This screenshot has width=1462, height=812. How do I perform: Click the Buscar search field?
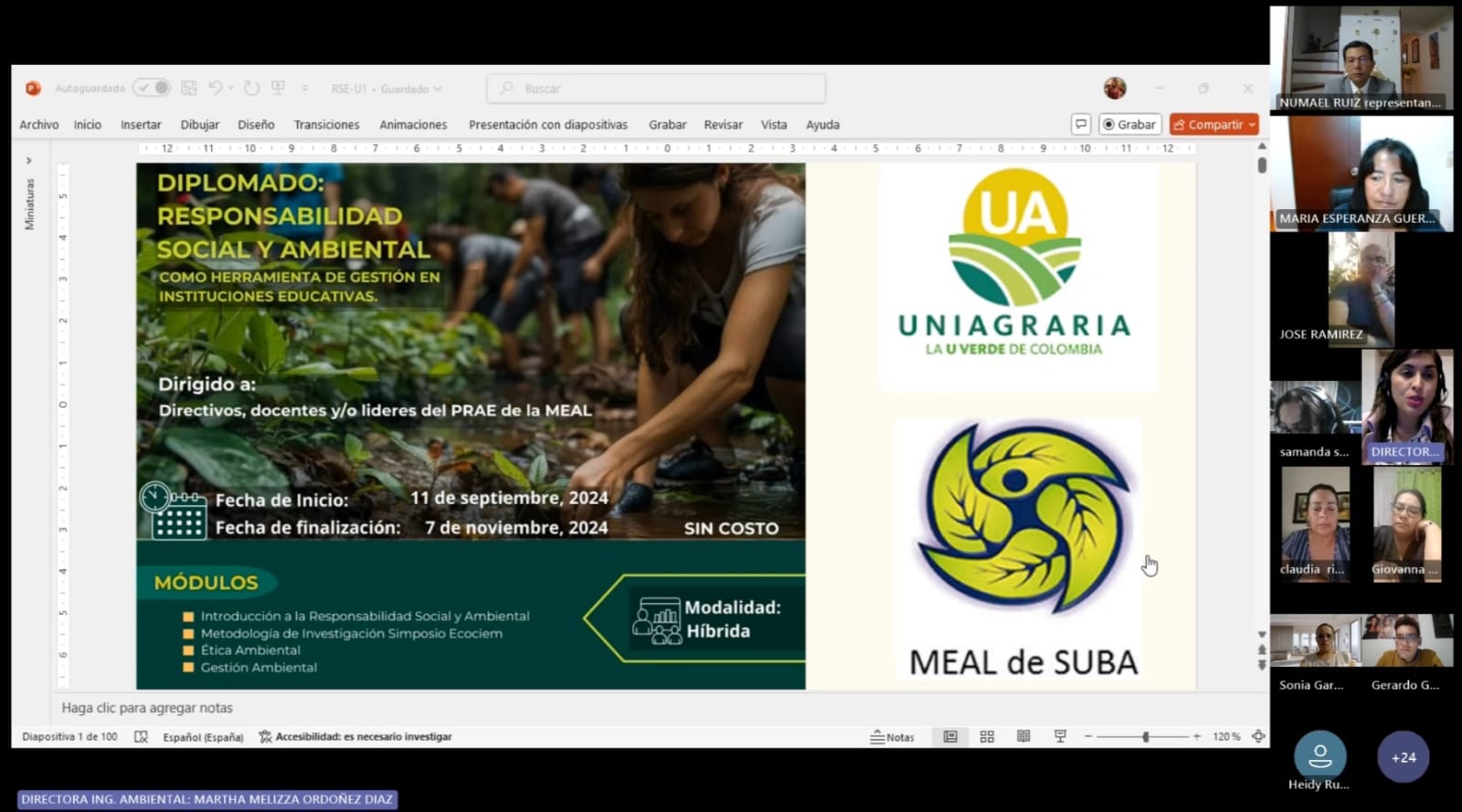coord(656,89)
